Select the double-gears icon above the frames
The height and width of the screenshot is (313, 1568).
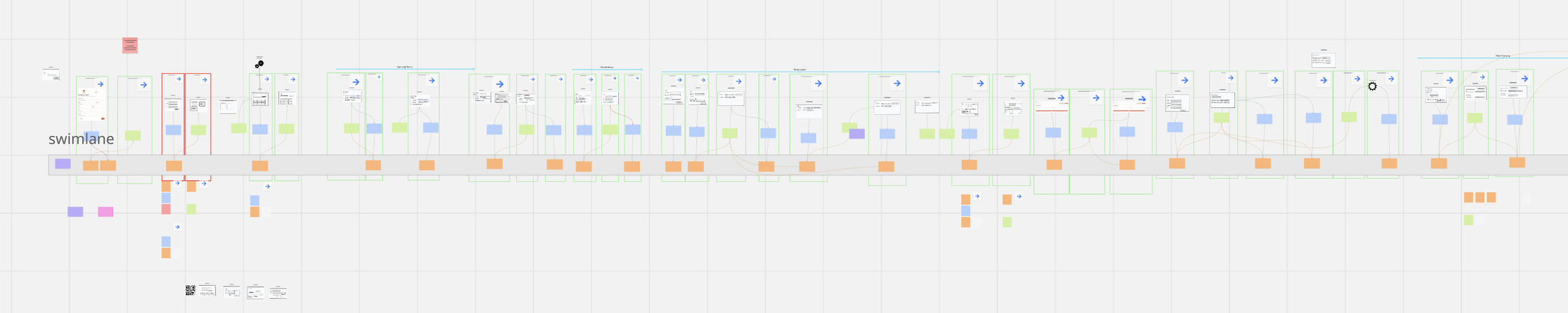tap(259, 65)
